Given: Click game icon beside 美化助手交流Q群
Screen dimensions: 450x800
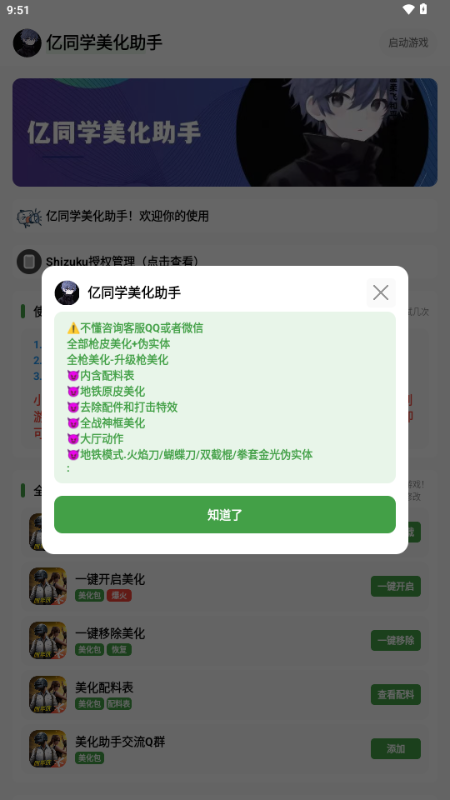Looking at the screenshot, I should pos(48,748).
